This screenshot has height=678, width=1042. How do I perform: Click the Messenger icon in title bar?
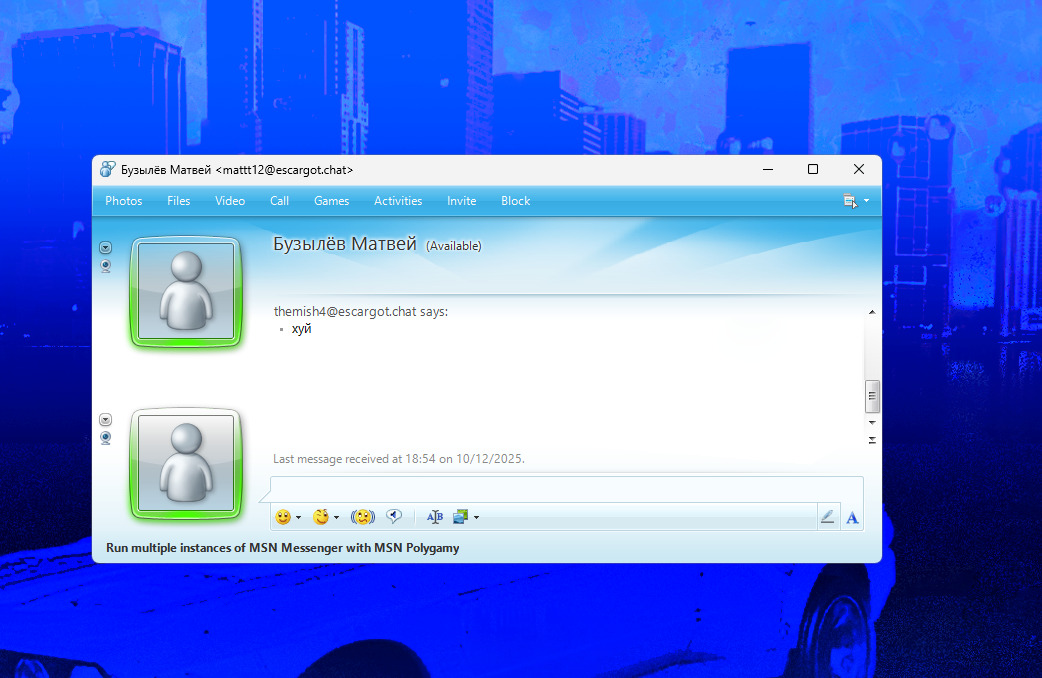click(x=108, y=170)
